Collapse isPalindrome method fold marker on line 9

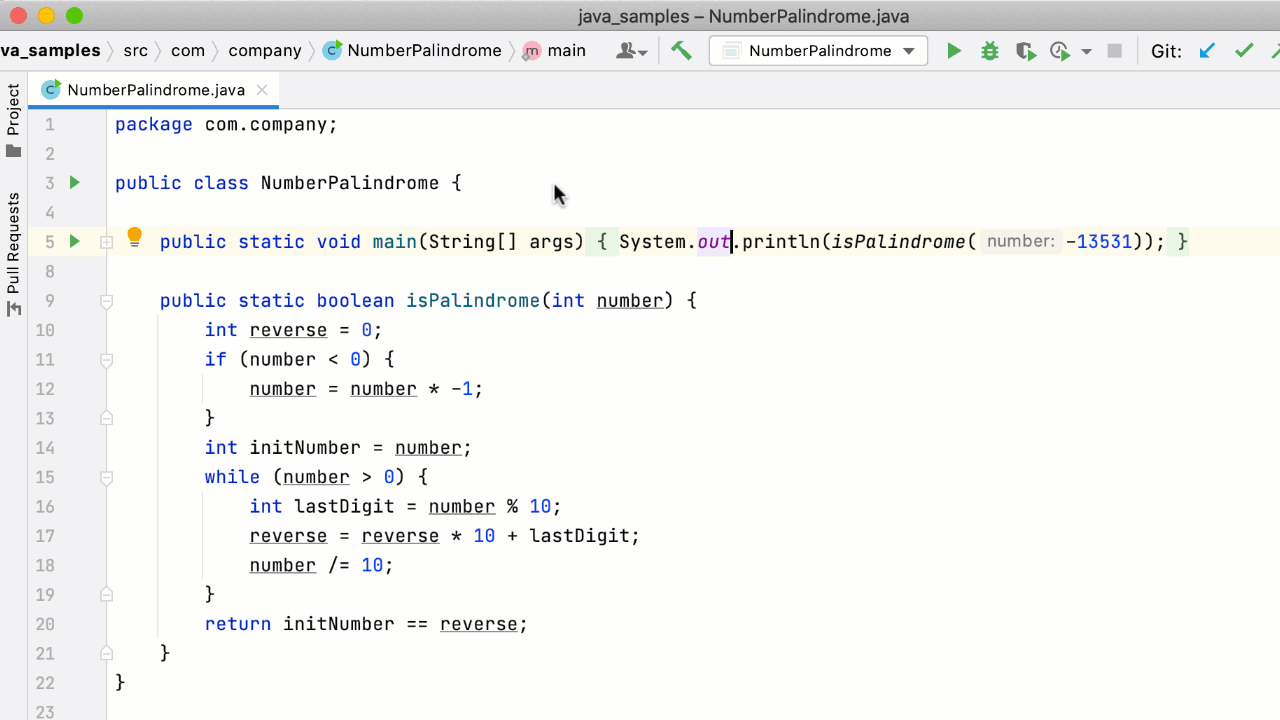click(106, 301)
